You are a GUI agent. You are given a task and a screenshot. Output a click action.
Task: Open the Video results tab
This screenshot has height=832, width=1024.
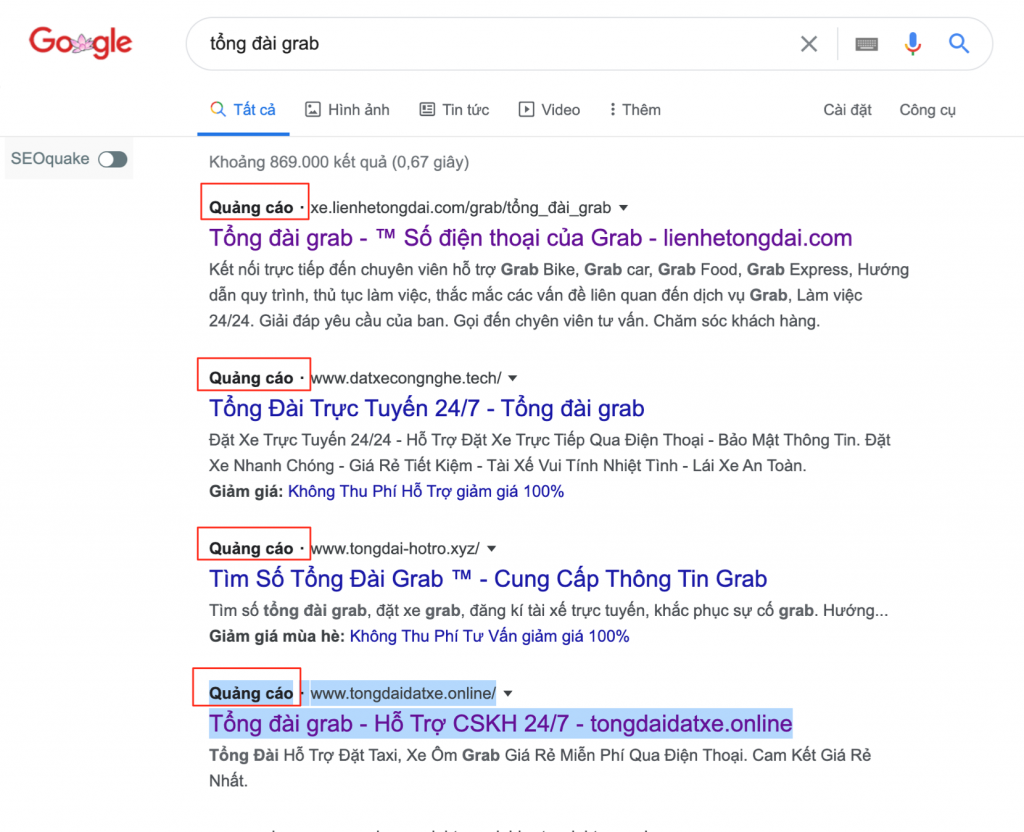[x=549, y=110]
